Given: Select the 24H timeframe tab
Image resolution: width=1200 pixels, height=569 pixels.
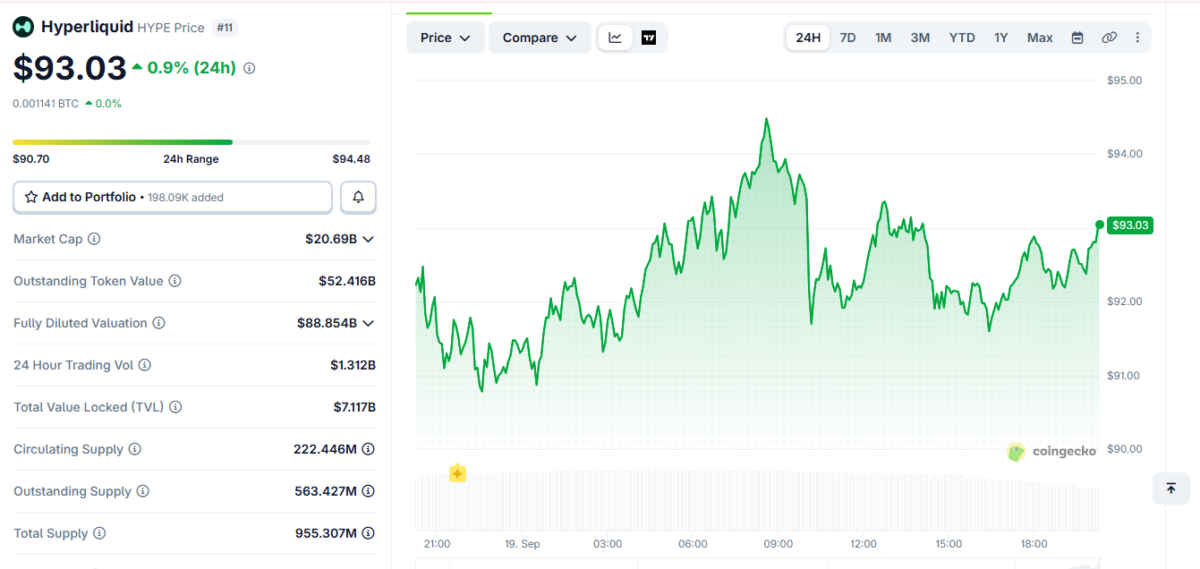Looking at the screenshot, I should (x=807, y=38).
